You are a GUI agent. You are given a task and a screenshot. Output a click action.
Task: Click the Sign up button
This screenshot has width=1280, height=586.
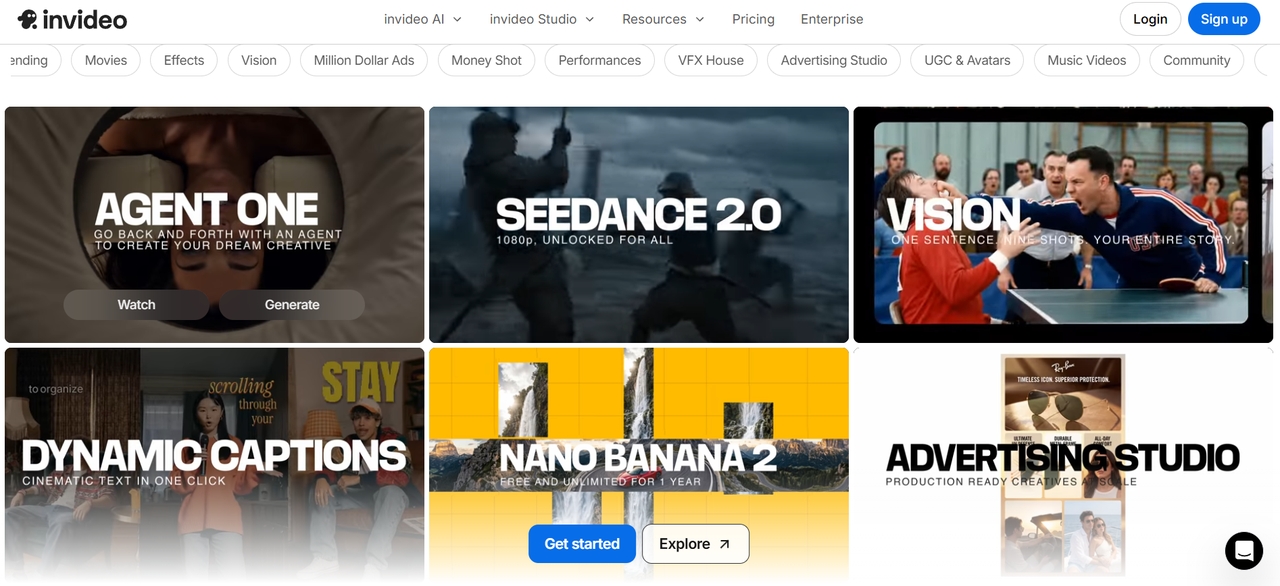click(x=1224, y=19)
